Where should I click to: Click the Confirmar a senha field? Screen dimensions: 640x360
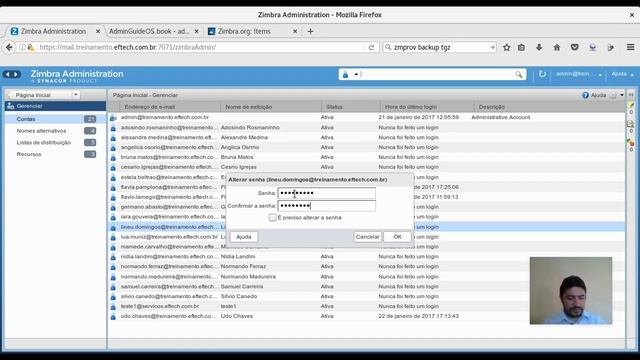tap(327, 206)
